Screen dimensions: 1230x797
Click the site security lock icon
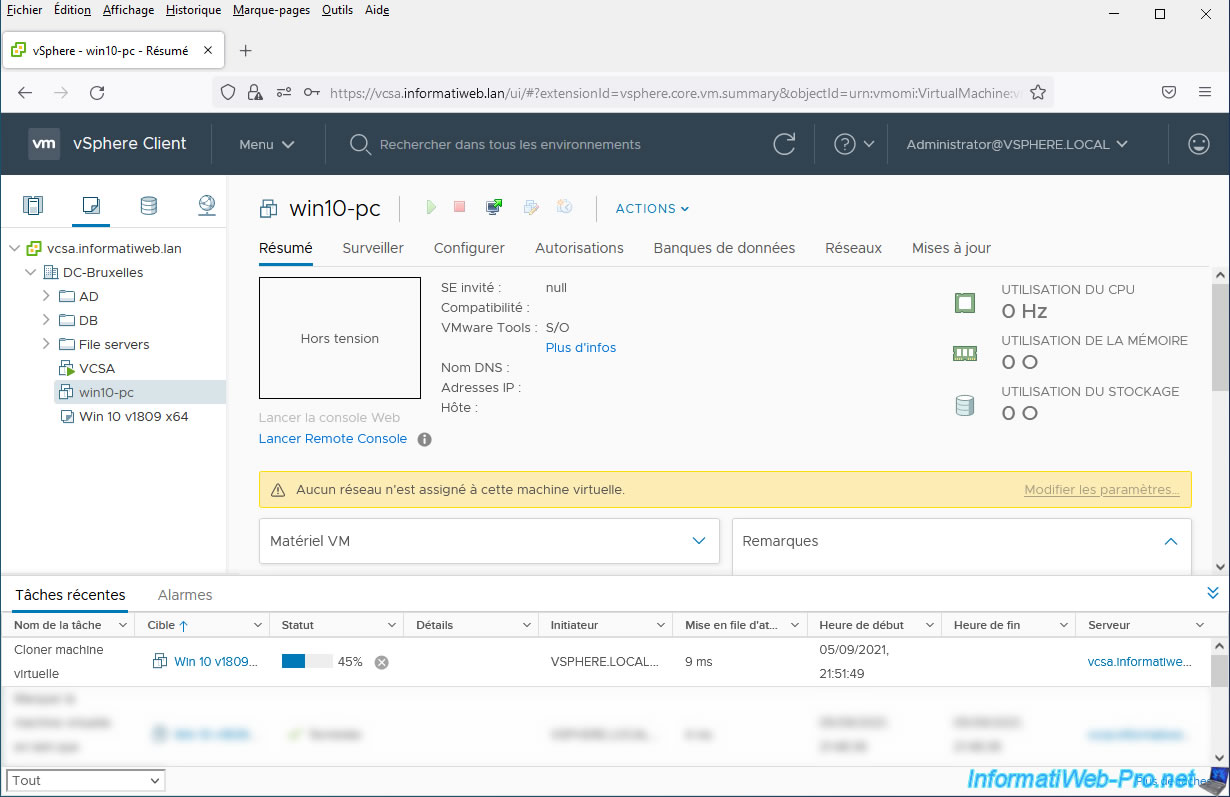point(255,92)
